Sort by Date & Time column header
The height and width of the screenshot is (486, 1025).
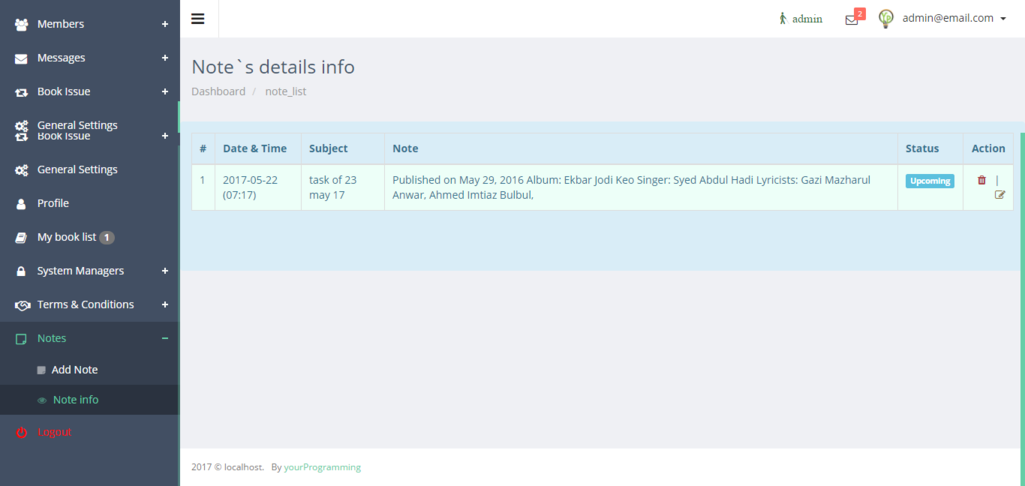click(x=254, y=148)
